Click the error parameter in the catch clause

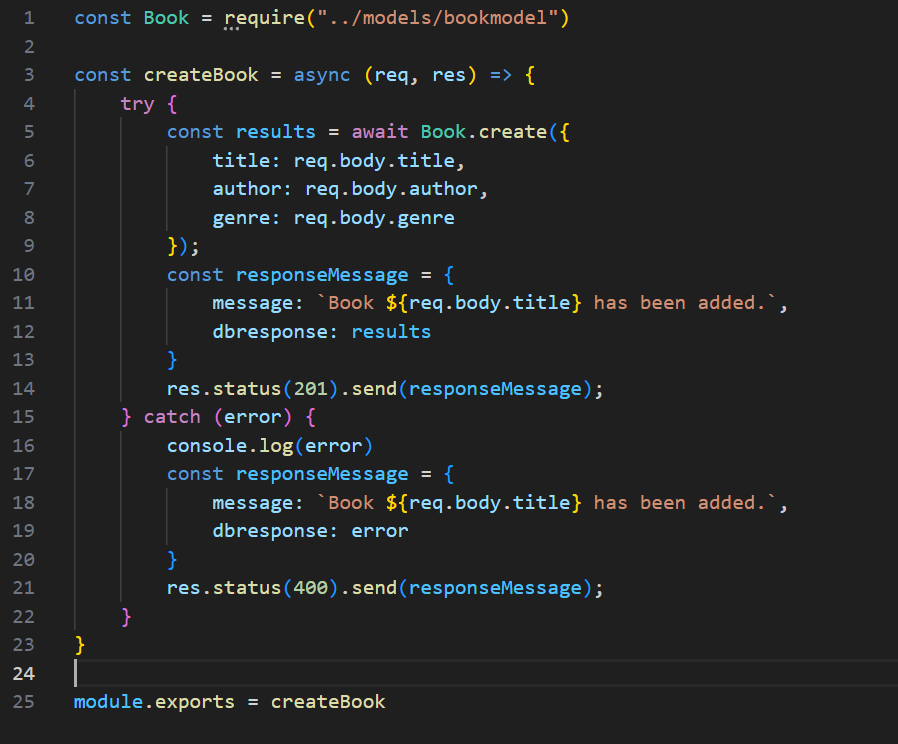click(253, 417)
